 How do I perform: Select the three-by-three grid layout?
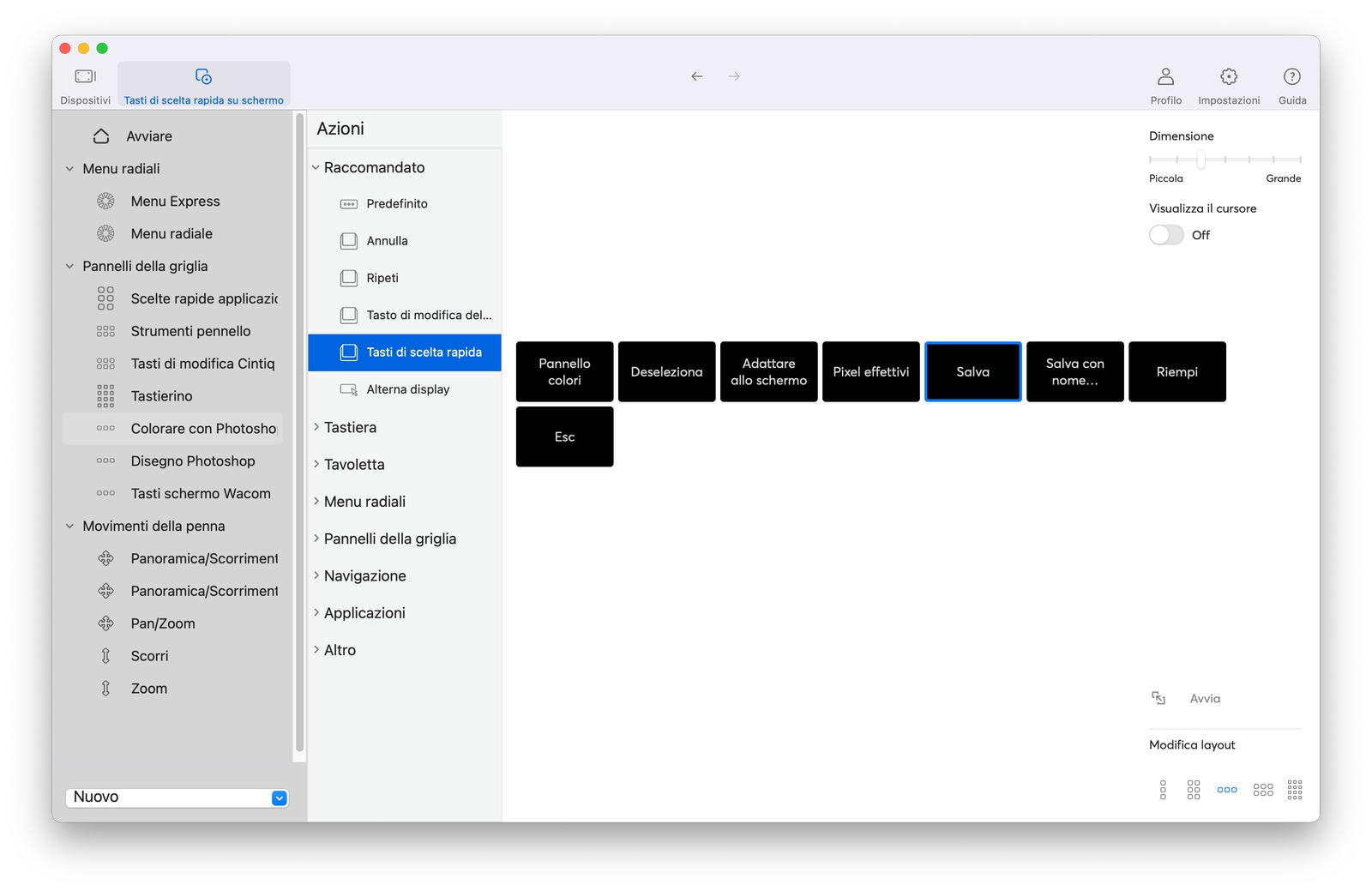[1295, 790]
